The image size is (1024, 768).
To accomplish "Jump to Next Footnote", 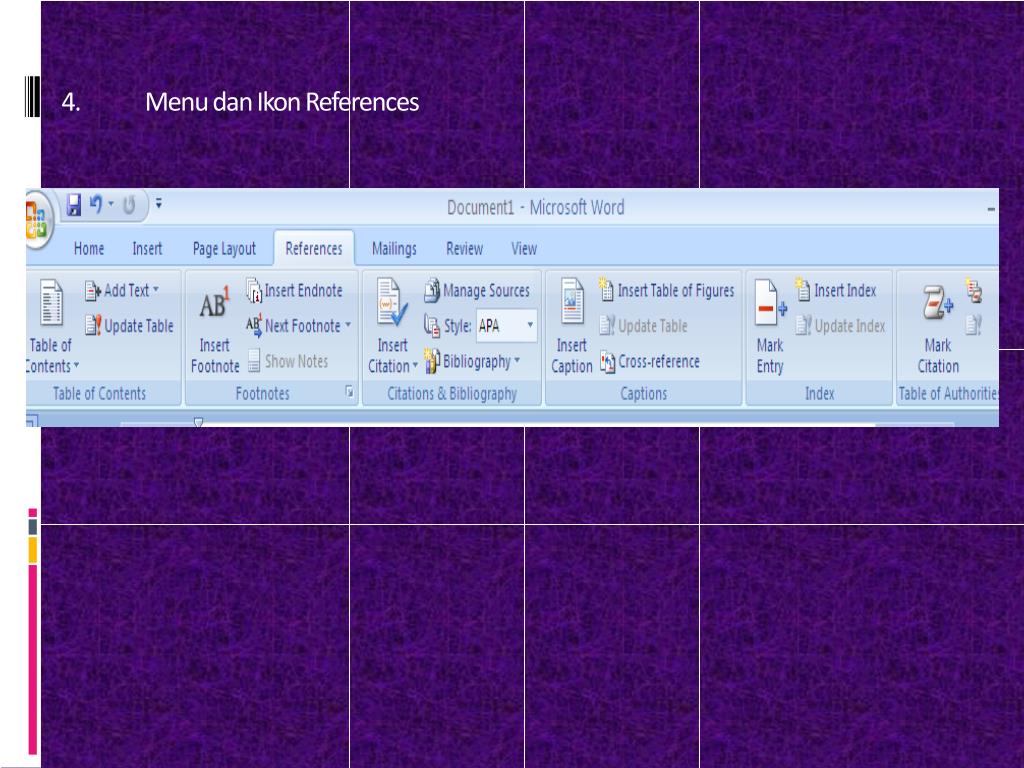I will [x=294, y=325].
